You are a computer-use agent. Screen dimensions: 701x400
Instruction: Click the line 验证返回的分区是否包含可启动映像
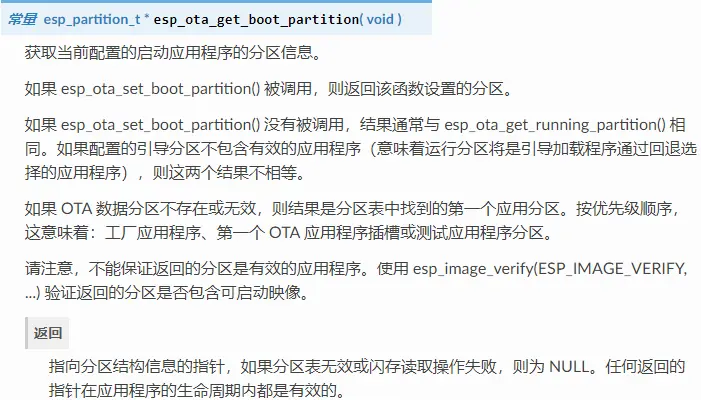[x=176, y=293]
